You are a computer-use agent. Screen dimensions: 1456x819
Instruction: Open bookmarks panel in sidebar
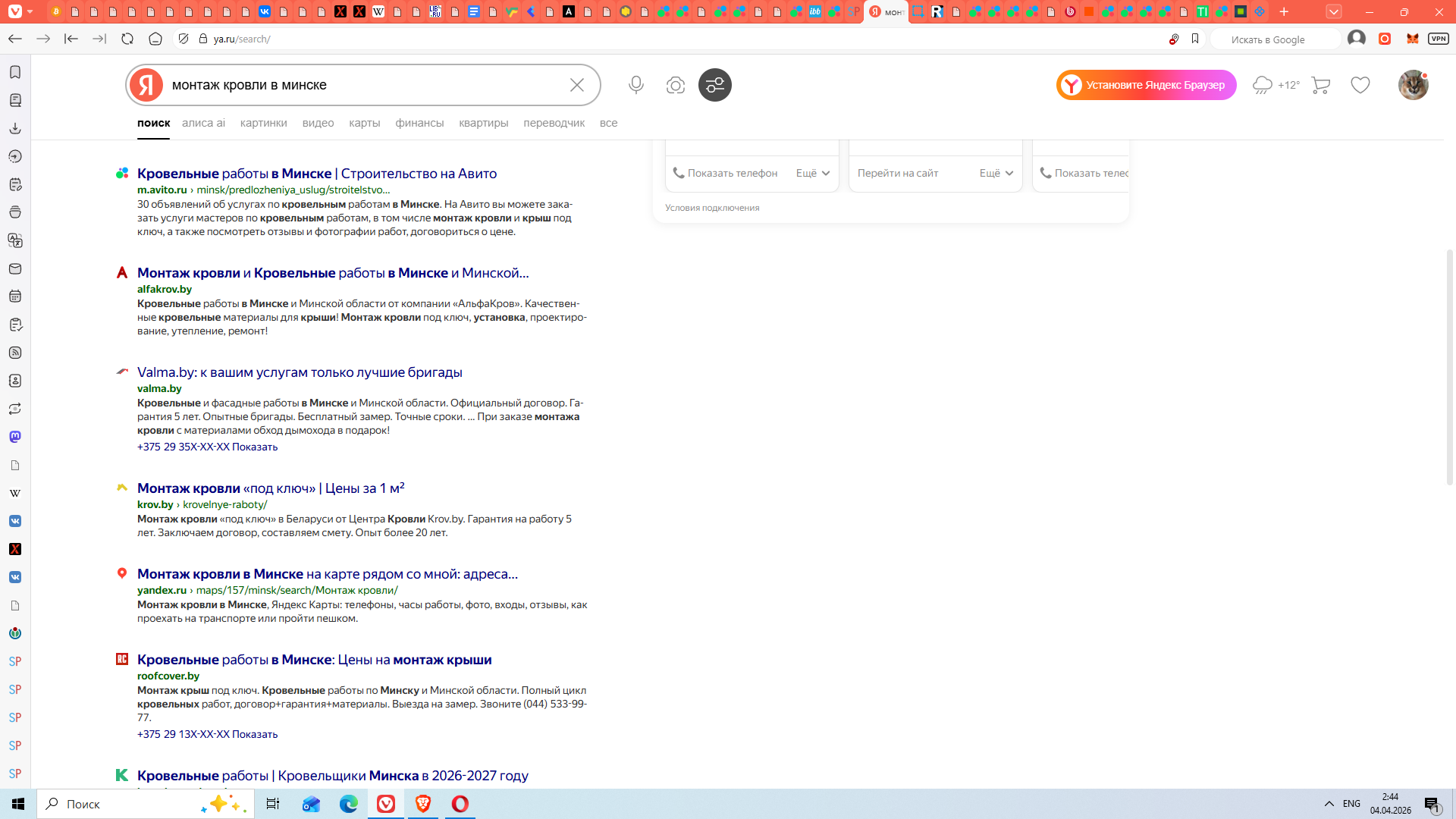(15, 72)
